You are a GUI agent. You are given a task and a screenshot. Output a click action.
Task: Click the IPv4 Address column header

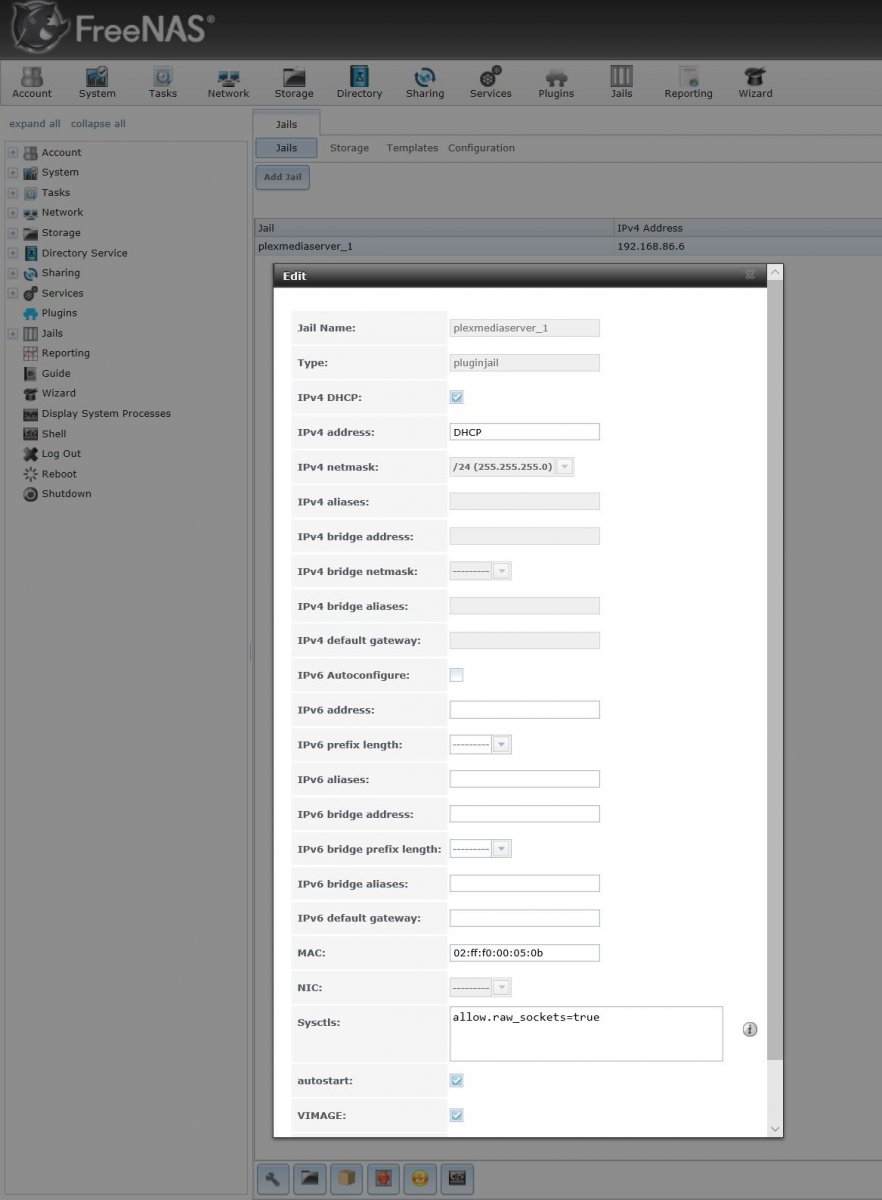coord(748,228)
